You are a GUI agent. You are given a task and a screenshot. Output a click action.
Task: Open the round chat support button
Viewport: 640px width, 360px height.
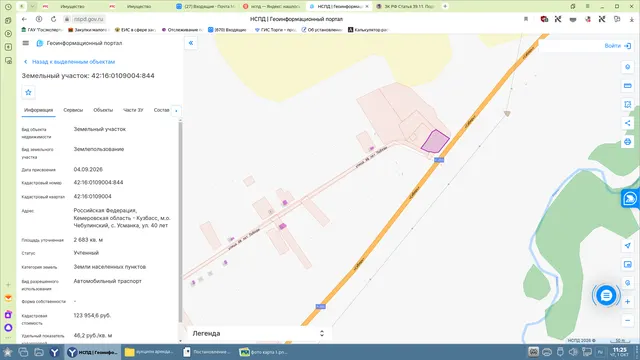click(x=606, y=295)
